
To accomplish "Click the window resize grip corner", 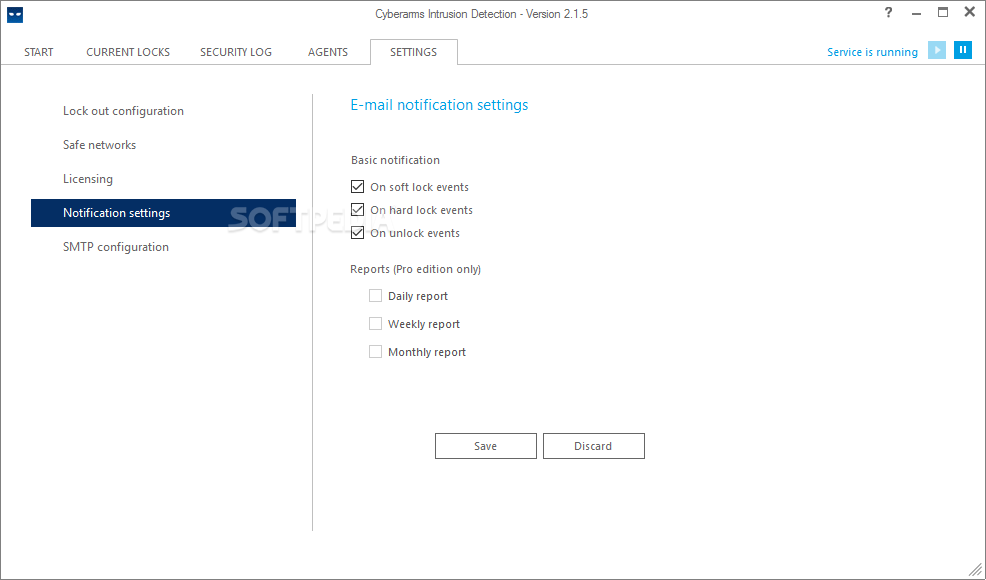I will [x=975, y=569].
